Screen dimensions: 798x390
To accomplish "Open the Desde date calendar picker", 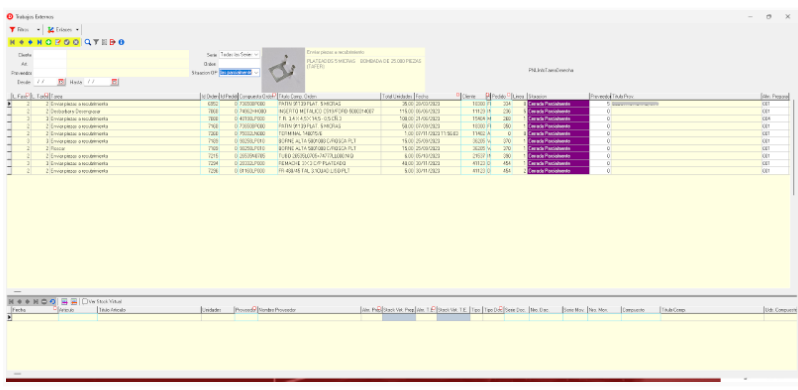I will tap(61, 82).
